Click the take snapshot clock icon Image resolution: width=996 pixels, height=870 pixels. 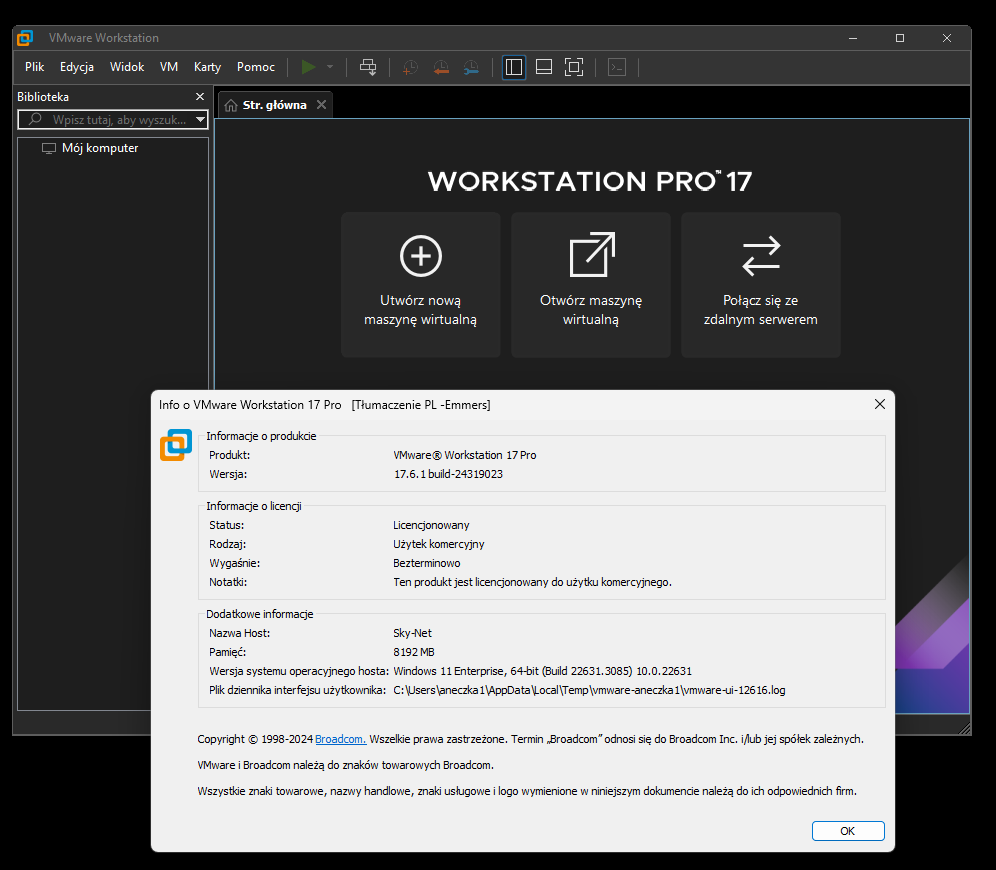point(410,67)
